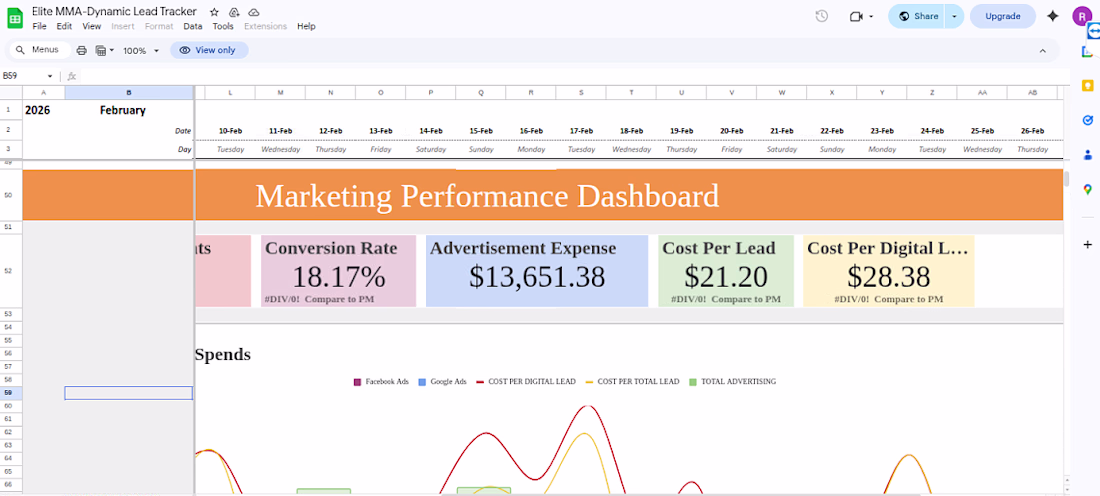This screenshot has width=1100, height=496.
Task: Search the Menus box
Action: click(x=41, y=50)
